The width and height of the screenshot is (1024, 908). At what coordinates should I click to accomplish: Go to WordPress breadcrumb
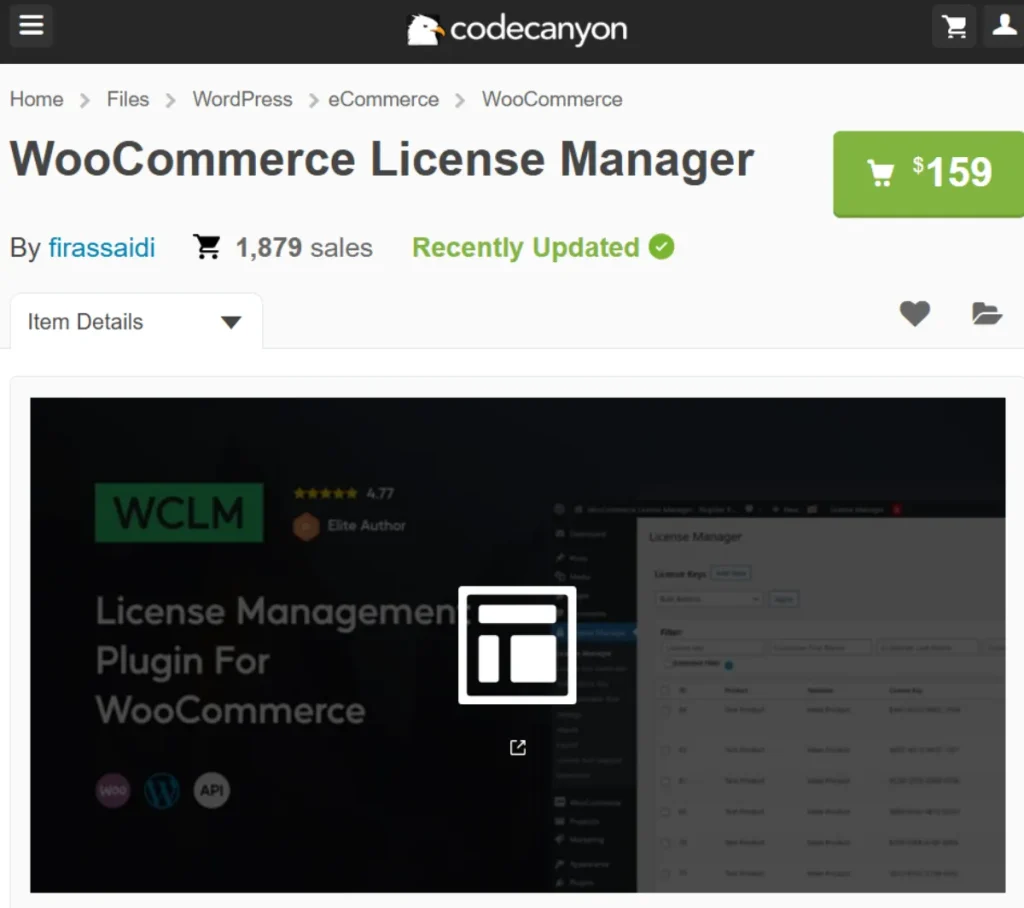tap(242, 99)
